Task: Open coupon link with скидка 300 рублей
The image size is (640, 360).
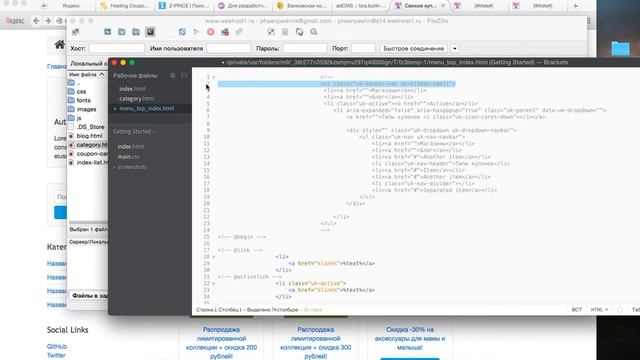Action: pyautogui.click(x=315, y=343)
